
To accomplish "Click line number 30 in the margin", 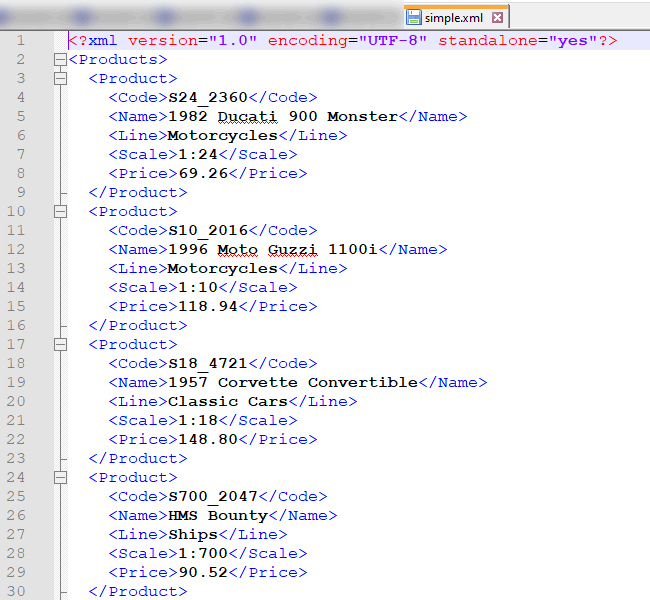I will tap(17, 592).
